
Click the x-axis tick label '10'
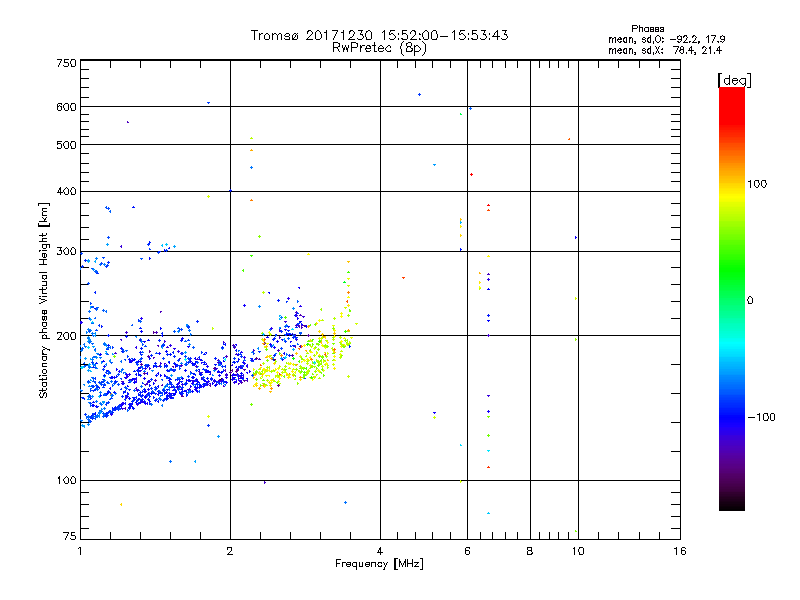coord(578,551)
